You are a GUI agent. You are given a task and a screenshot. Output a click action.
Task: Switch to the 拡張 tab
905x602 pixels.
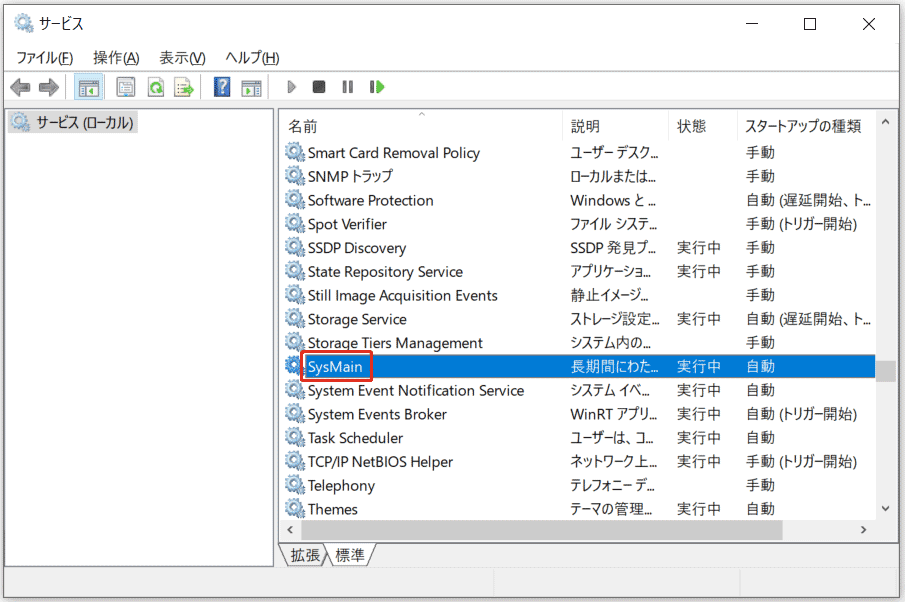[x=305, y=555]
